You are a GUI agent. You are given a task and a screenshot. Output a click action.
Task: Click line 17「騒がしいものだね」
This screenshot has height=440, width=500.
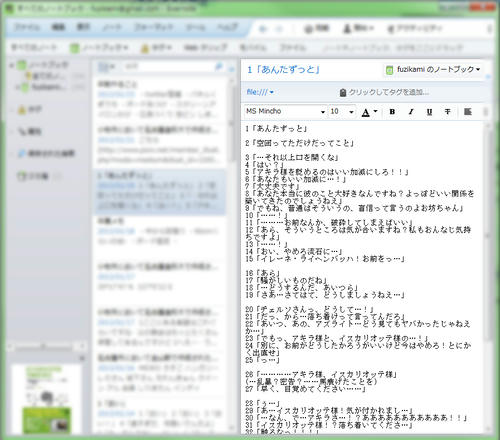coord(285,280)
